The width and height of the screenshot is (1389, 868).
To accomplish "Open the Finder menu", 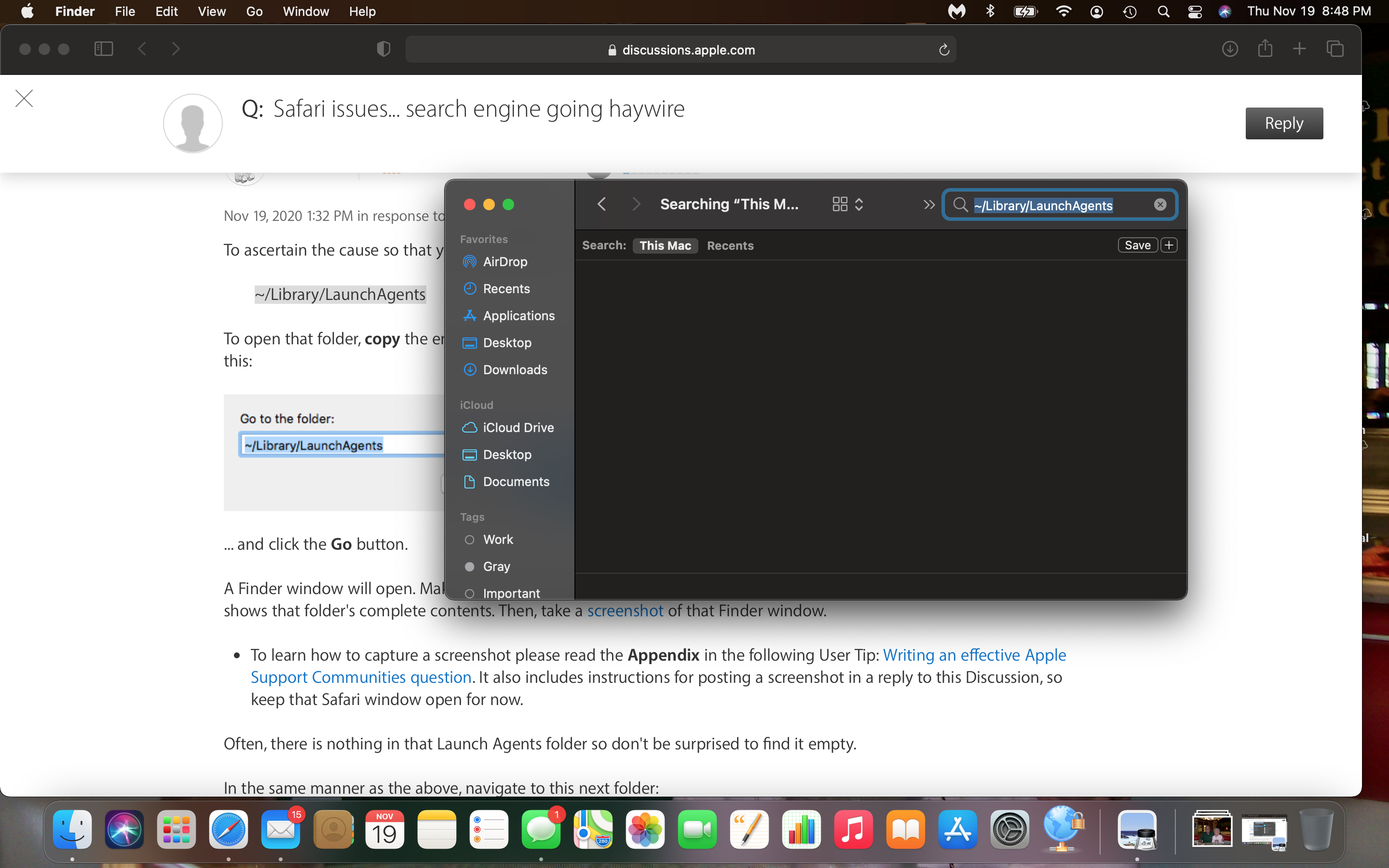I will pos(75,12).
